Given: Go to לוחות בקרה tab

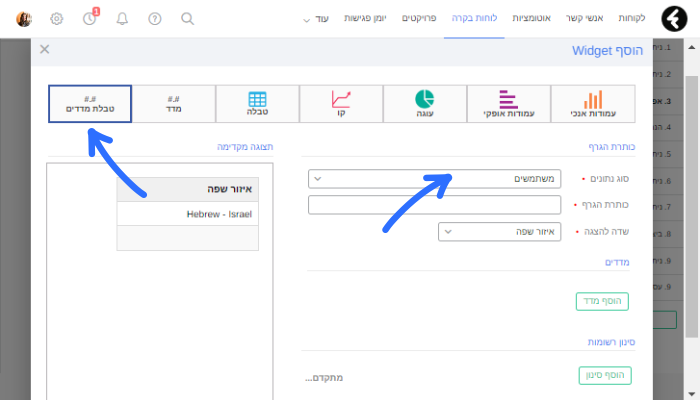Looking at the screenshot, I should [x=474, y=18].
